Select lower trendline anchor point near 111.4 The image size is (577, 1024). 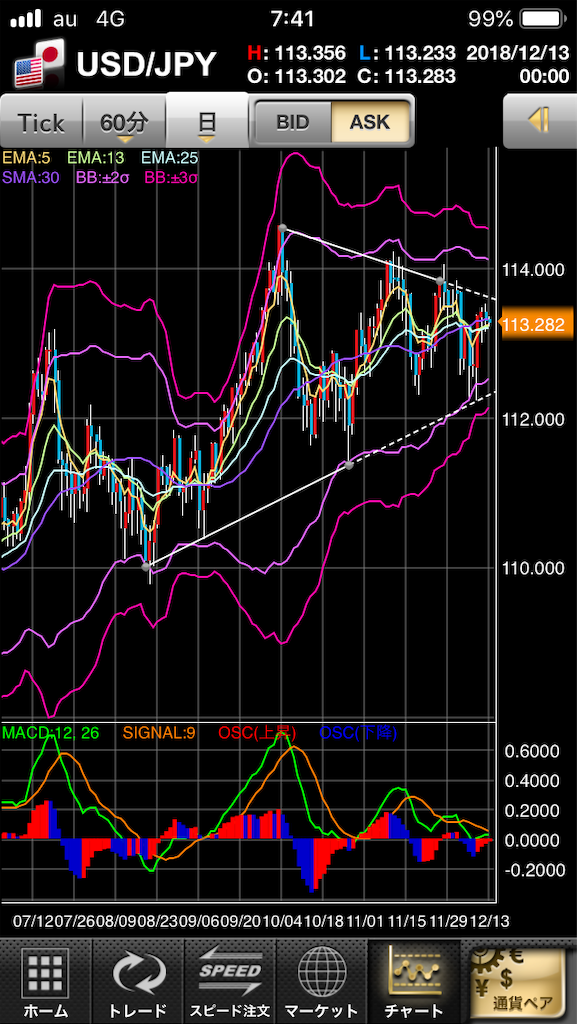[349, 465]
